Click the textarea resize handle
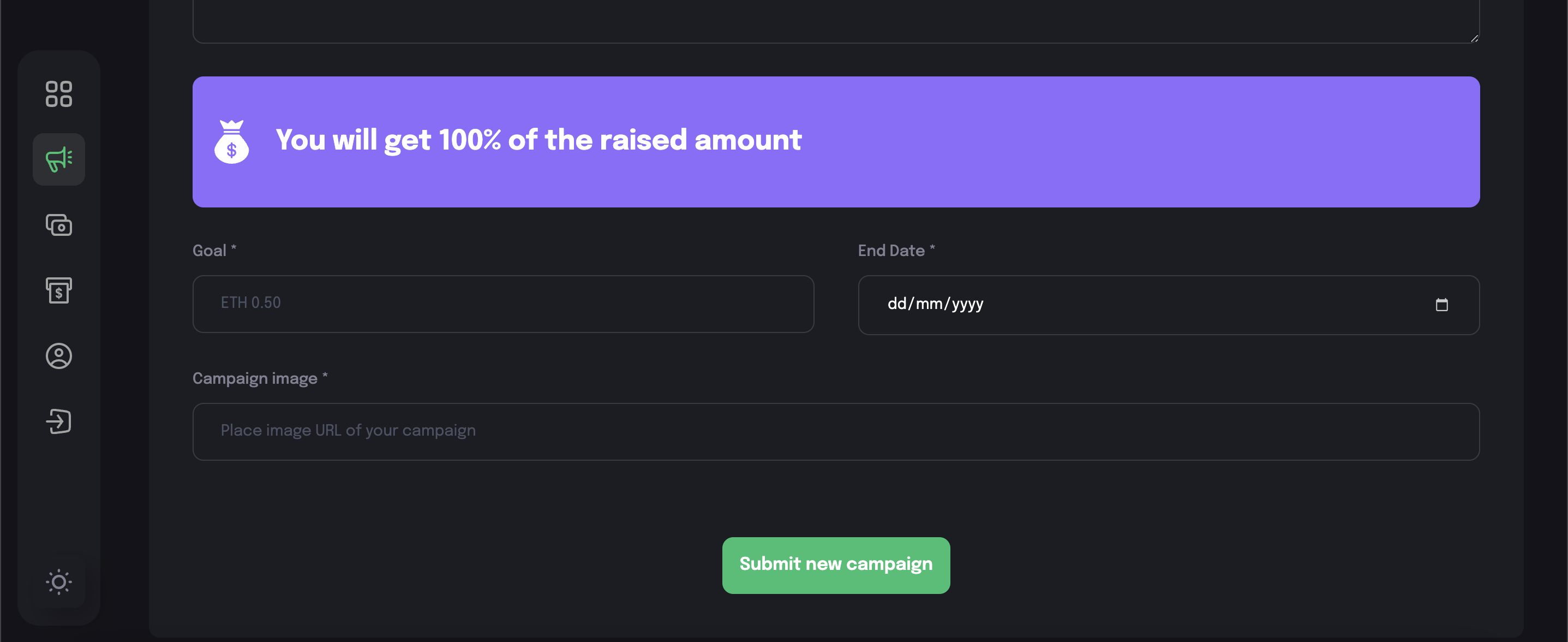The image size is (1568, 642). point(1475,38)
